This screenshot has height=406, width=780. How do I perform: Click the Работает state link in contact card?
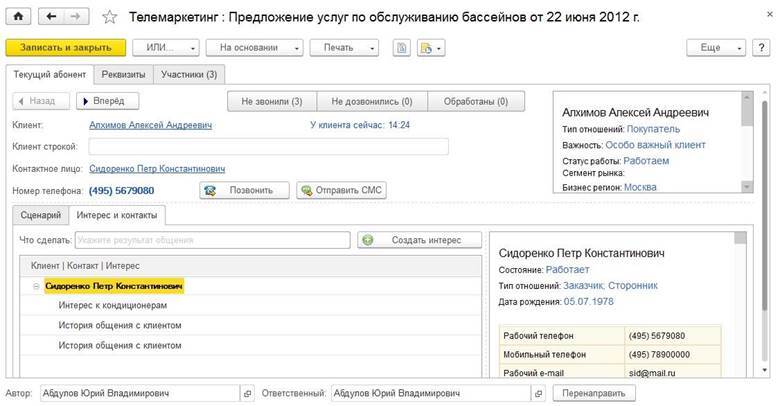click(568, 270)
